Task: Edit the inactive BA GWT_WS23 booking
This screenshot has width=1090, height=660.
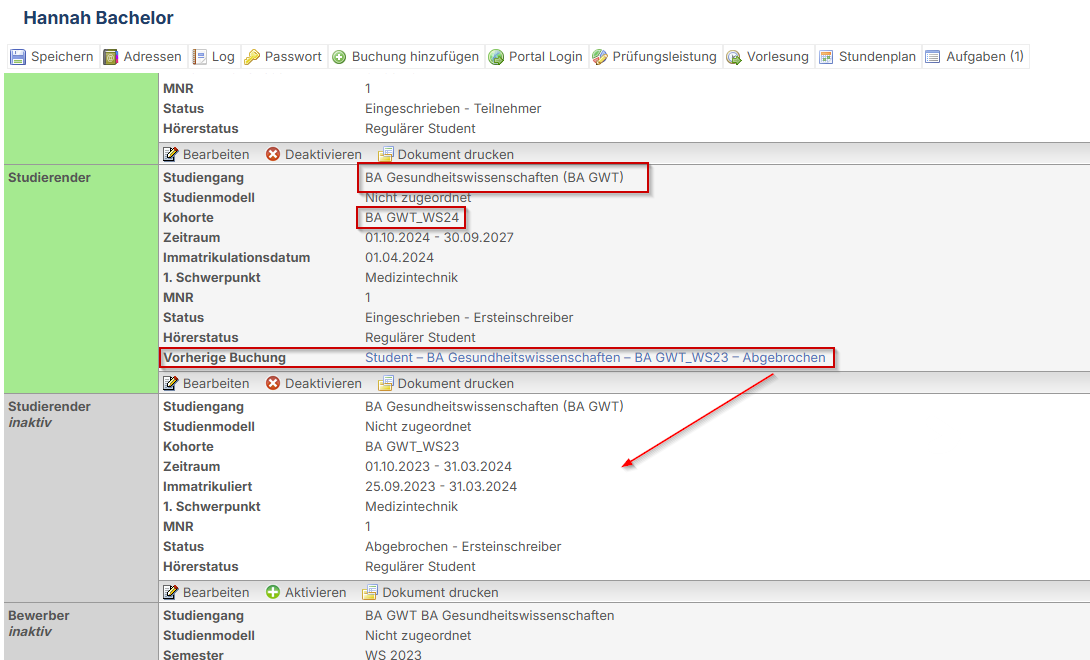Action: click(x=206, y=593)
